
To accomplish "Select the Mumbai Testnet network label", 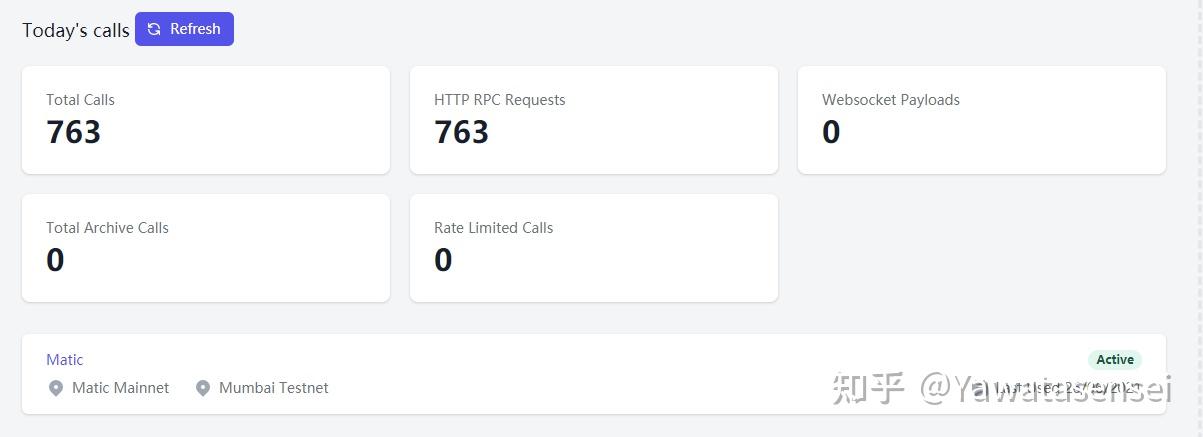I will [274, 387].
